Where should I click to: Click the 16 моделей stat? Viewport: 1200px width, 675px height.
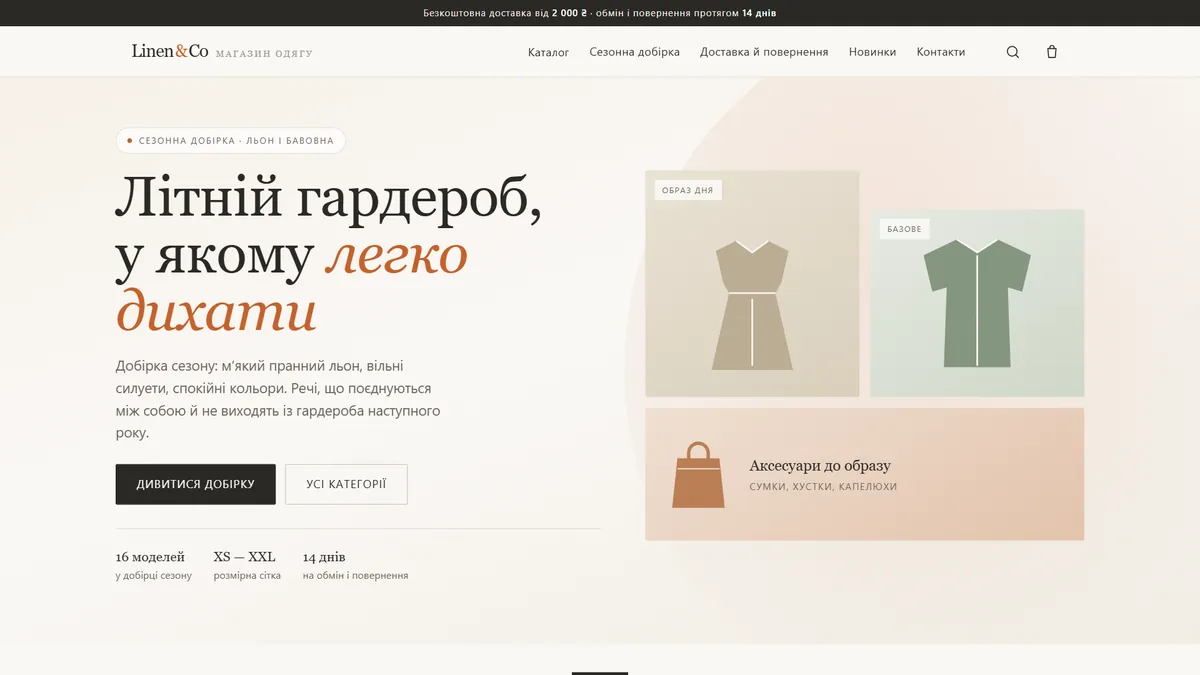pos(153,565)
